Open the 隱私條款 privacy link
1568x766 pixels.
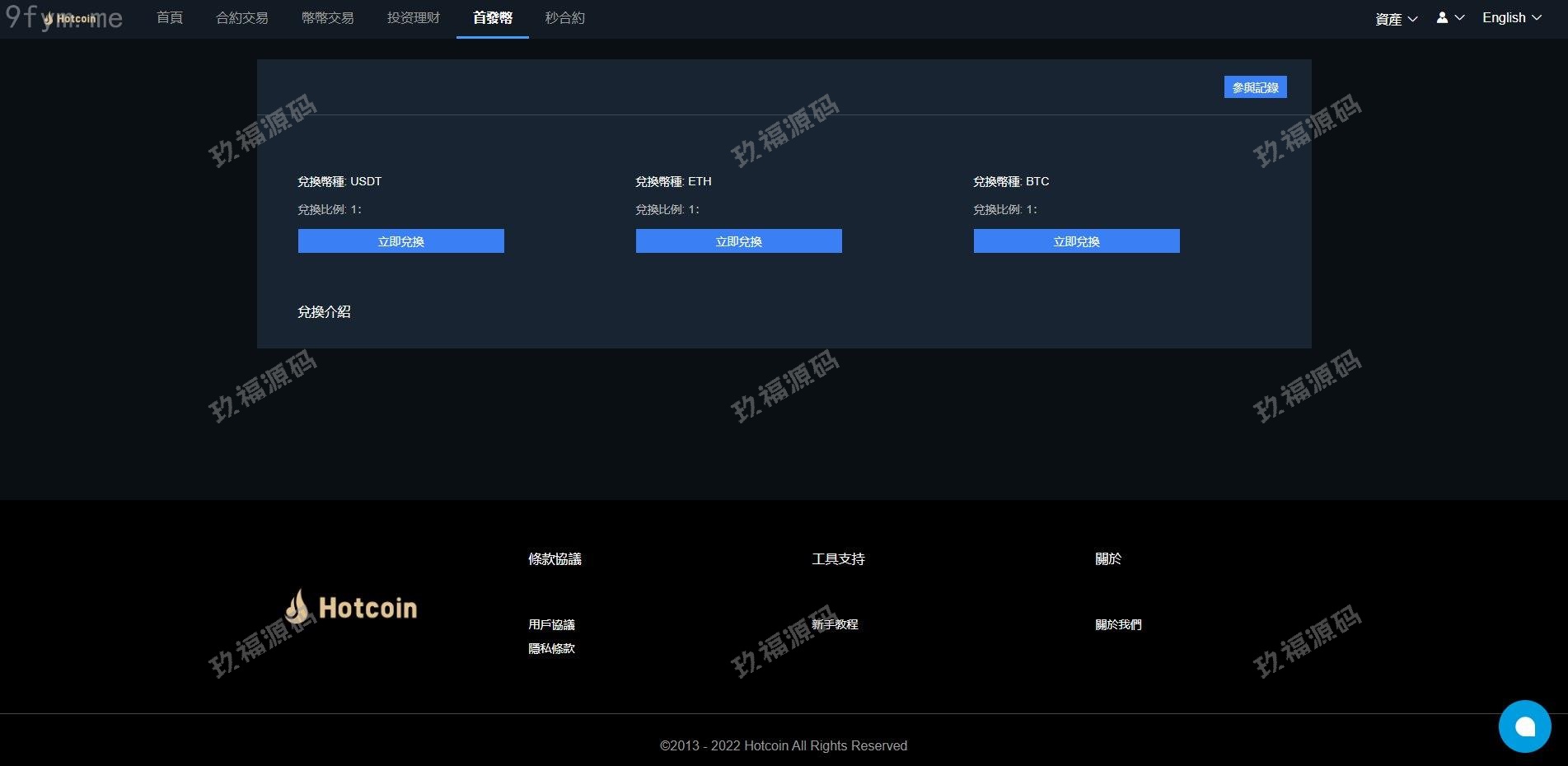[551, 648]
